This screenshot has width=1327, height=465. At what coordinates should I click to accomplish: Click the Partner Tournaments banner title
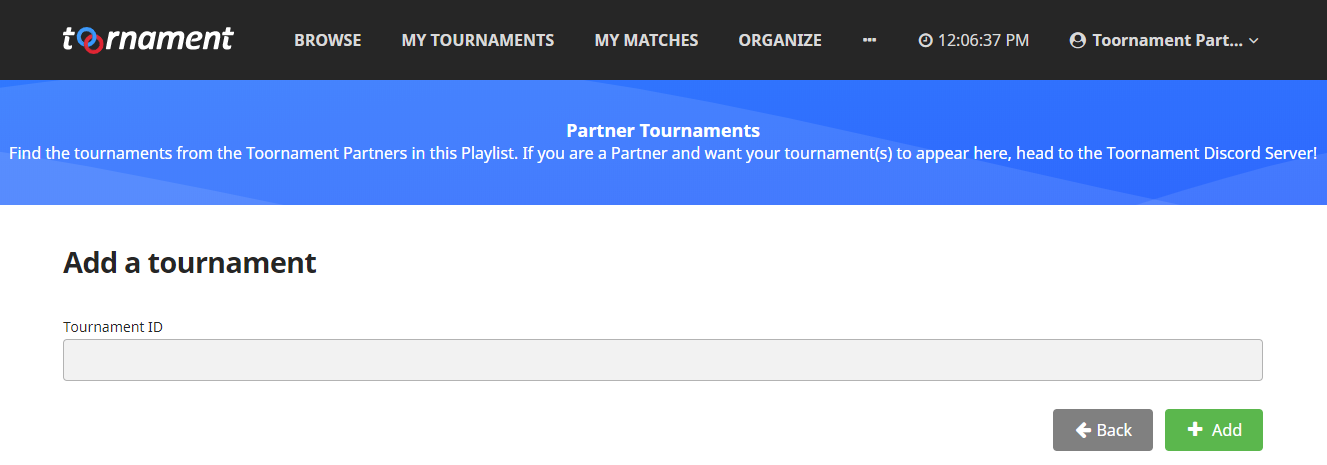[663, 131]
